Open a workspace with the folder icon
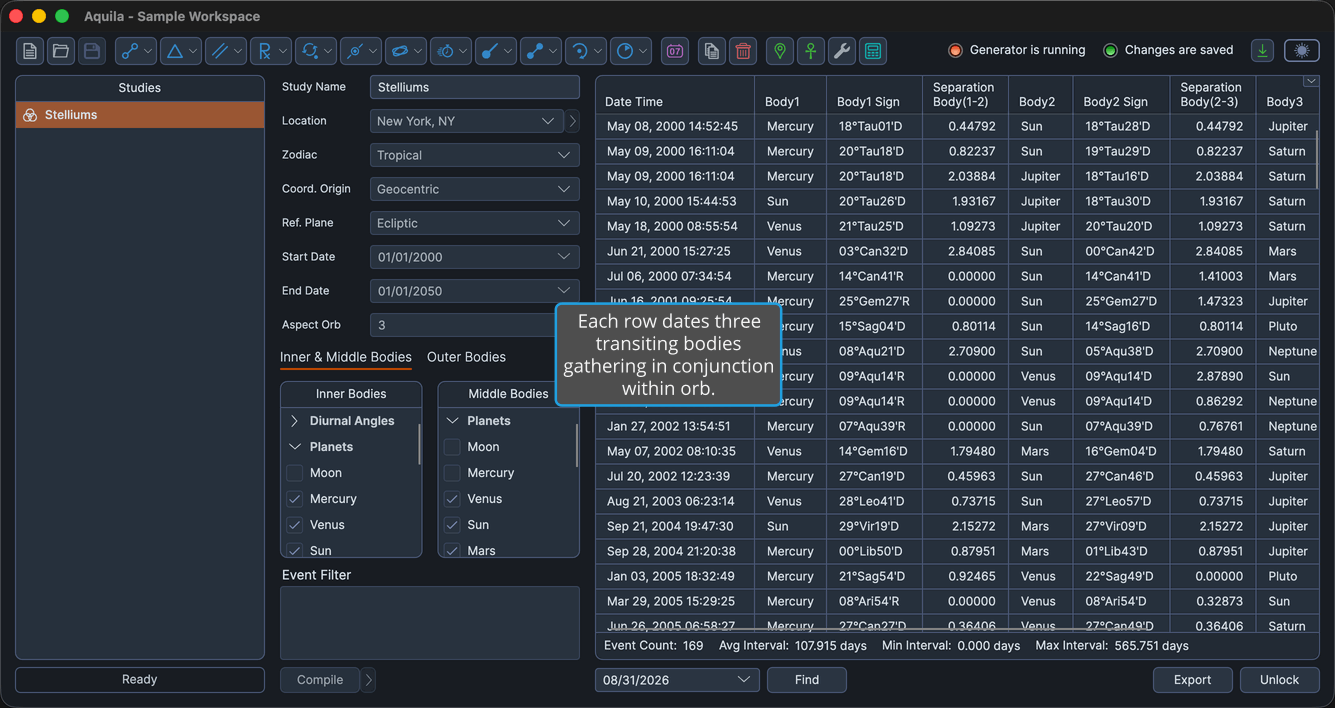Image resolution: width=1335 pixels, height=708 pixels. point(61,51)
